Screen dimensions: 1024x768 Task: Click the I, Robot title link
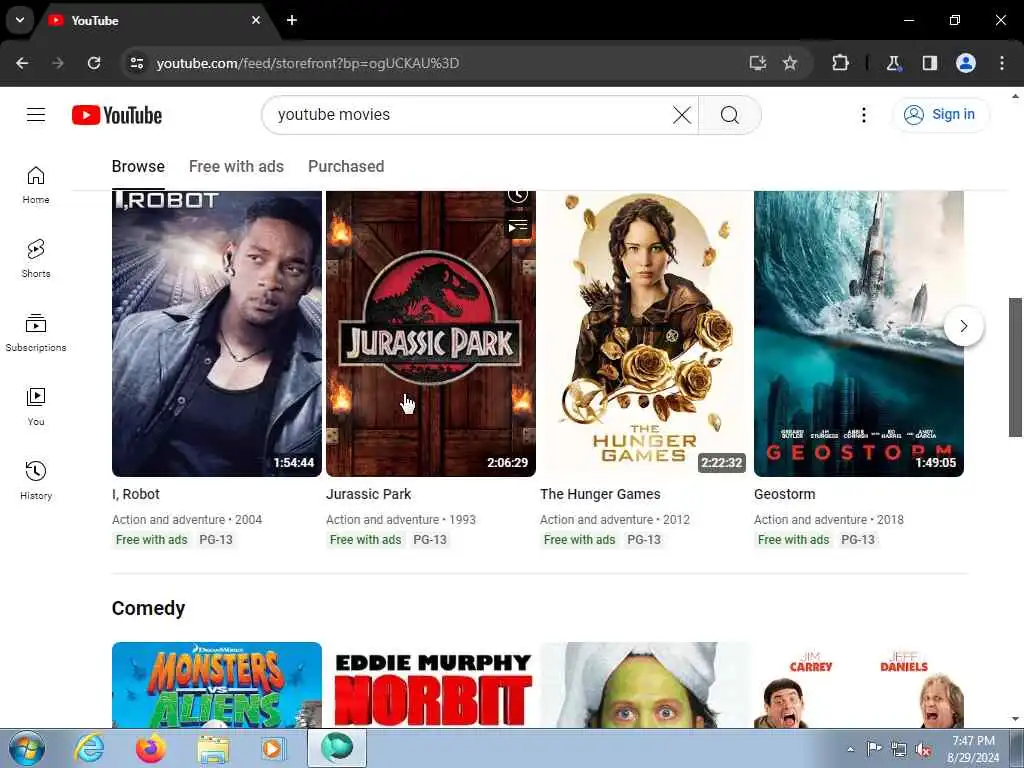tap(136, 494)
